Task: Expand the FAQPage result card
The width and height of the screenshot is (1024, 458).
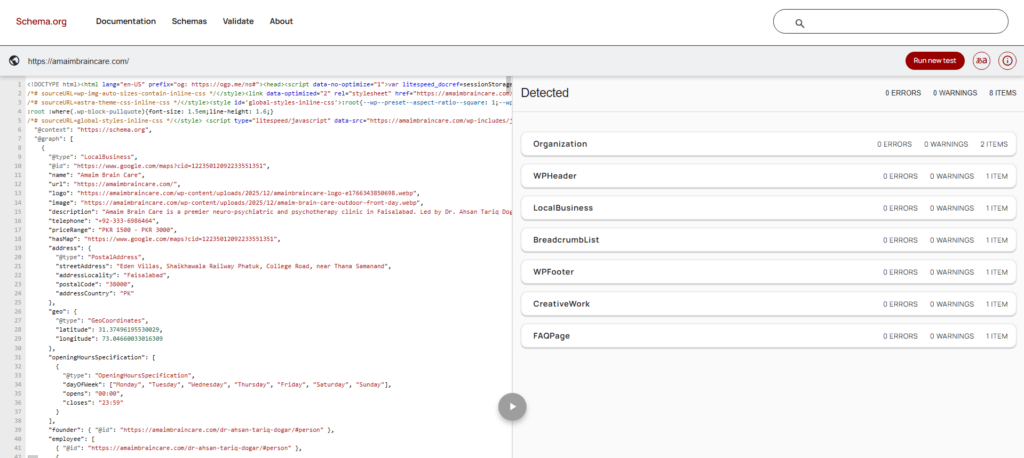Action: (769, 336)
